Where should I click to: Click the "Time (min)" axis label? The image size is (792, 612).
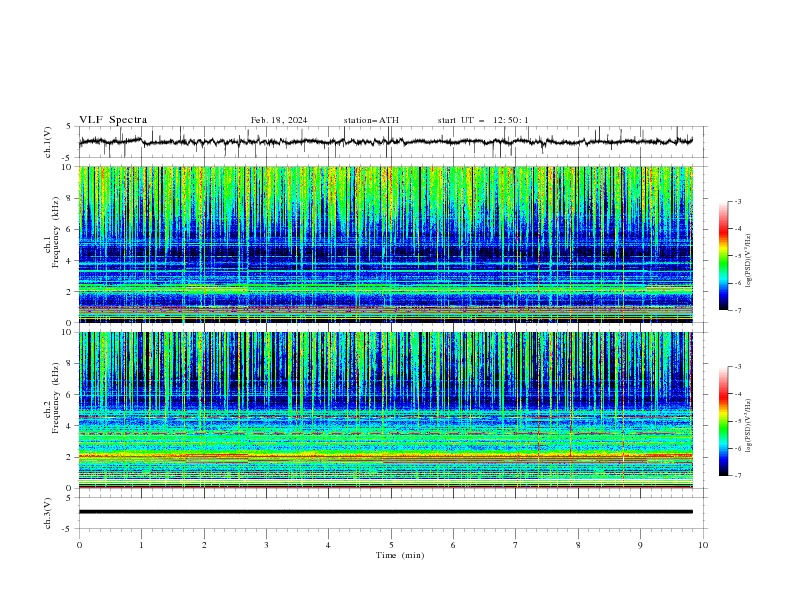point(400,555)
